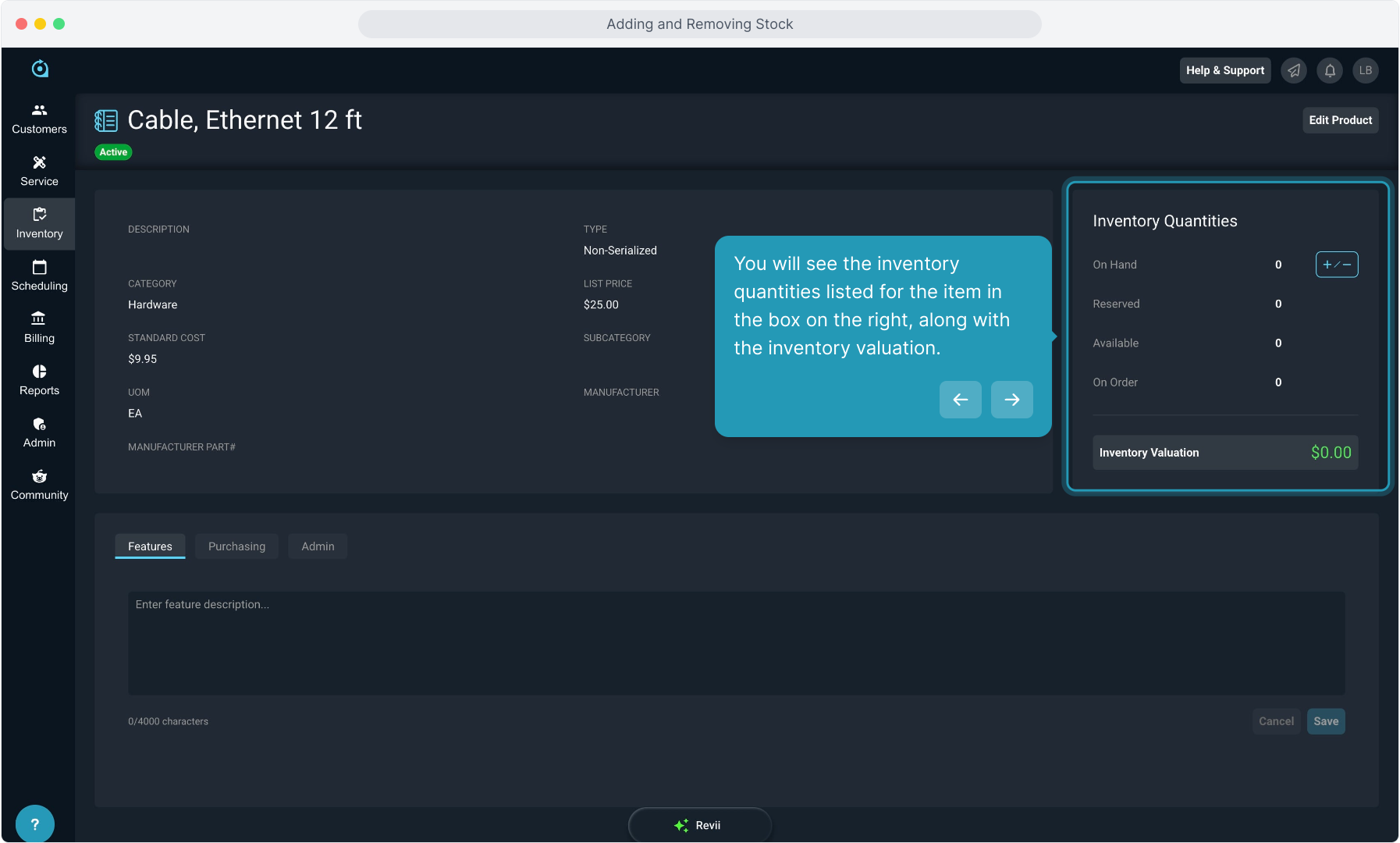Image resolution: width=1400 pixels, height=843 pixels.
Task: Open the LB user profile avatar
Action: click(1365, 70)
